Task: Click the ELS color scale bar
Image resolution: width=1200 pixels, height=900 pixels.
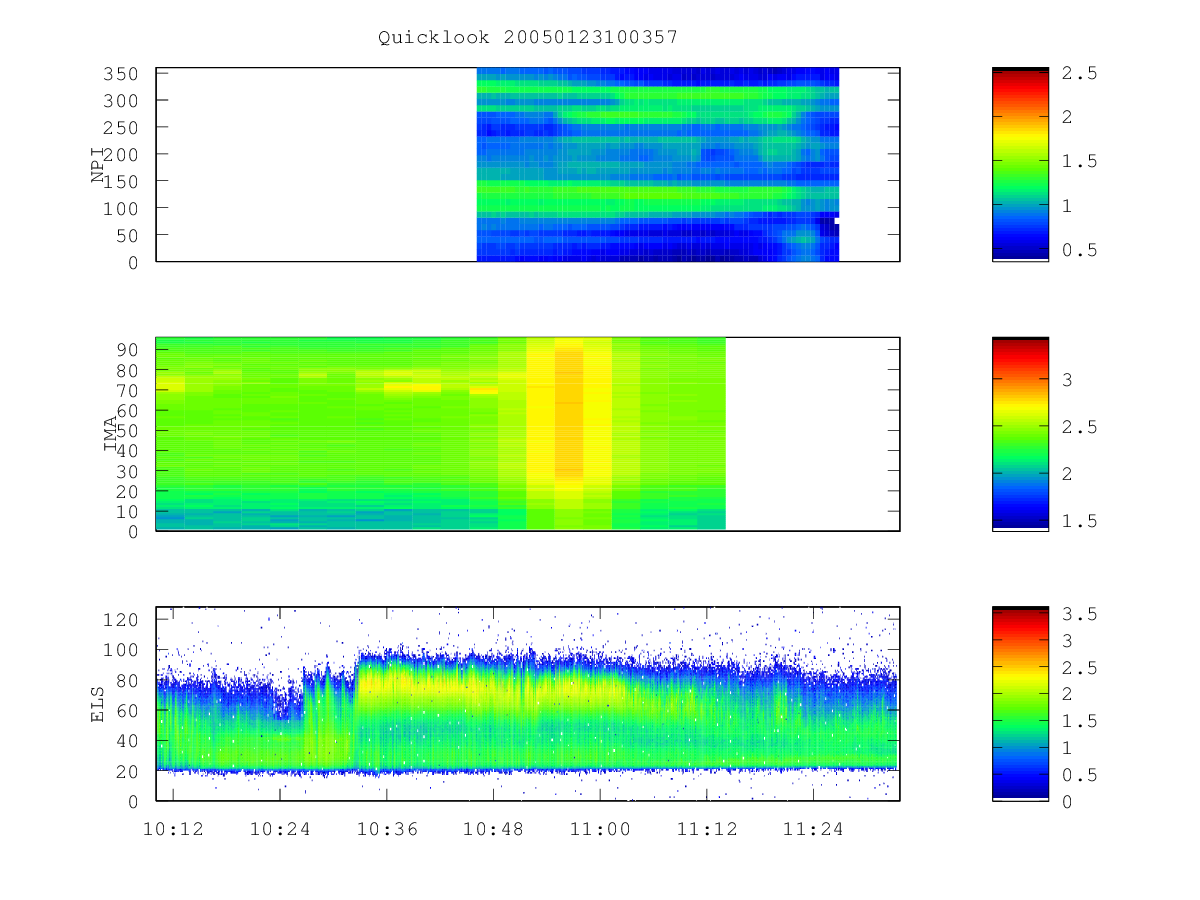Action: [1020, 704]
